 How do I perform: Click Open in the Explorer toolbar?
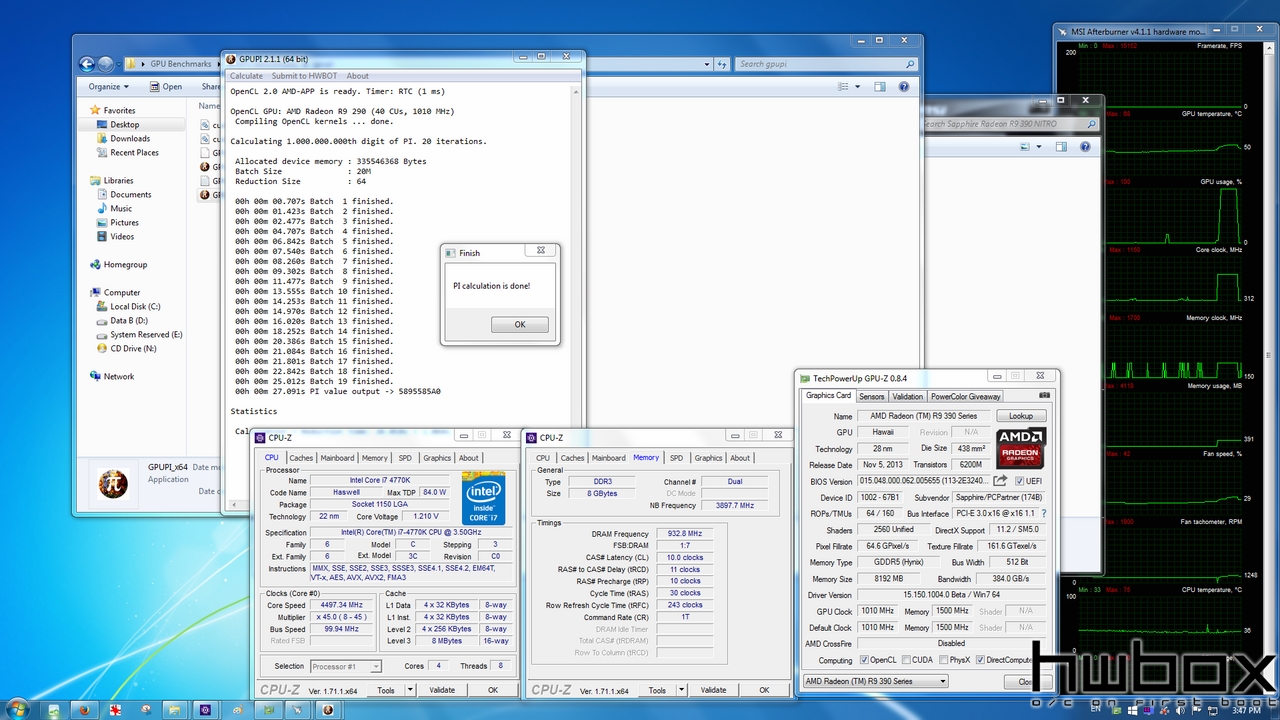coord(166,87)
